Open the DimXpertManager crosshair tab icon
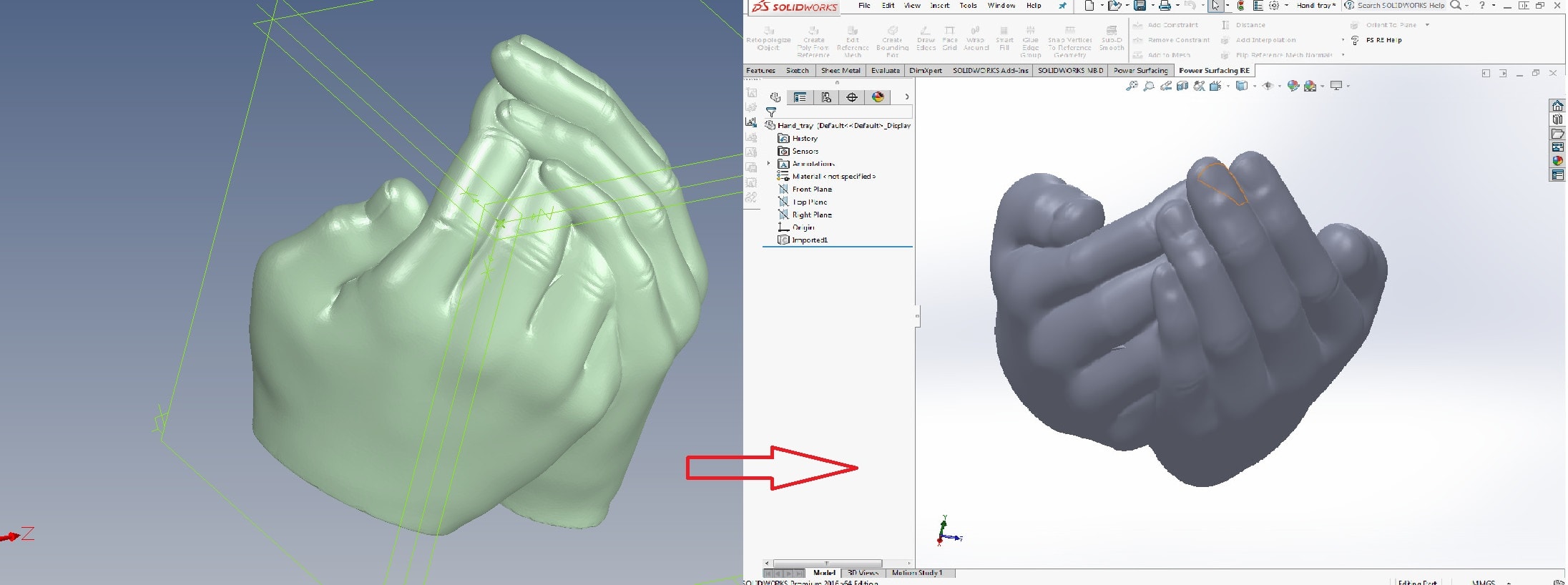 [x=852, y=97]
